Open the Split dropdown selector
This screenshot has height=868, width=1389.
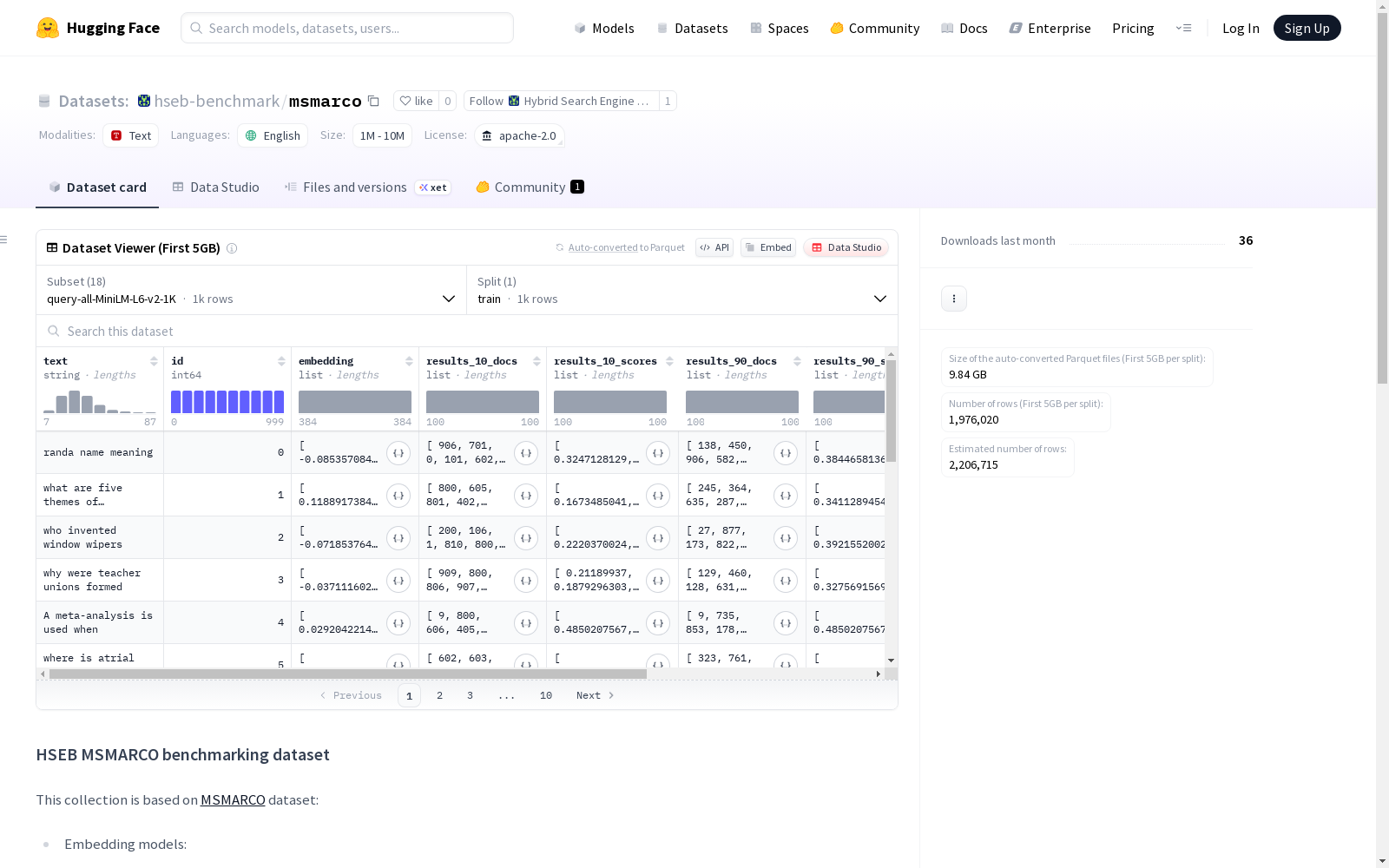click(x=682, y=290)
